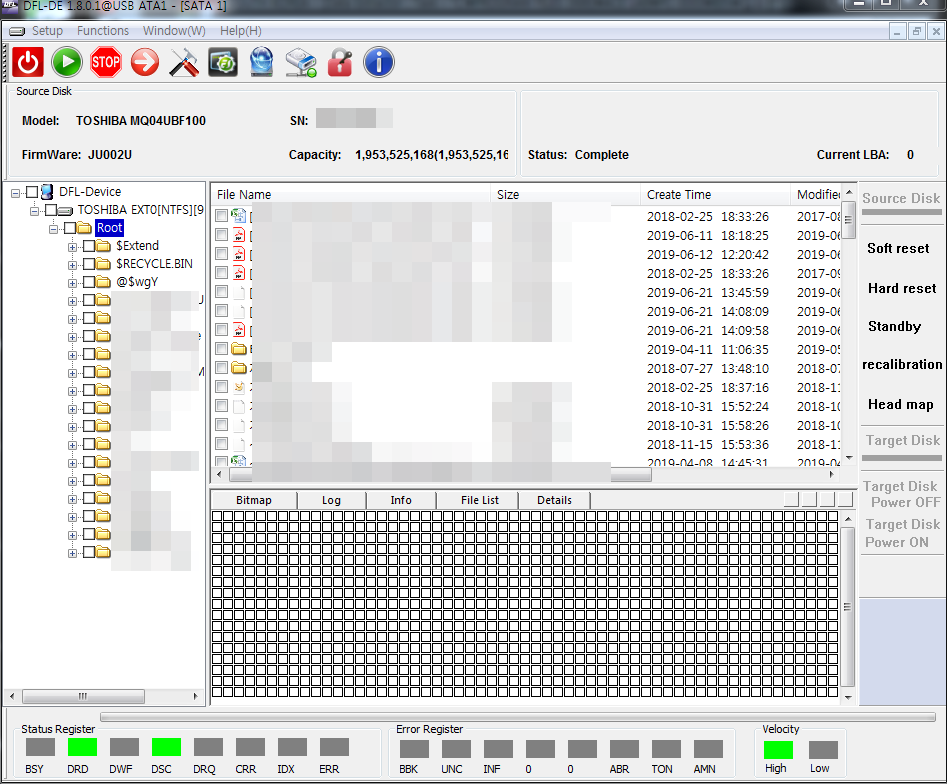Viewport: 947px width, 784px height.
Task: Tick the $RECYCLE.BIN checkbox
Action: [89, 264]
